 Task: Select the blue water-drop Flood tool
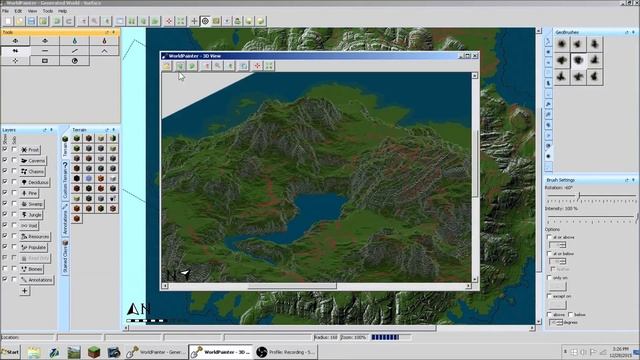(x=75, y=41)
